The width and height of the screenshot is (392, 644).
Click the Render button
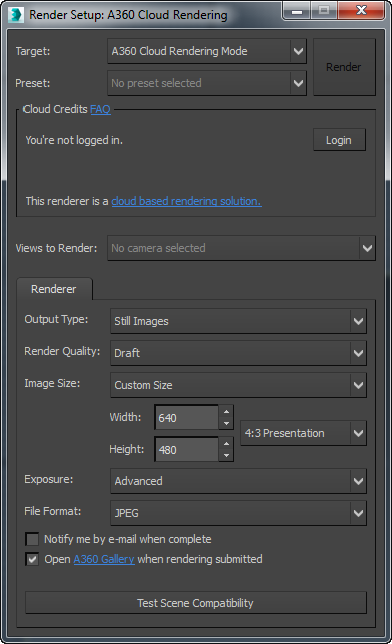pyautogui.click(x=344, y=67)
